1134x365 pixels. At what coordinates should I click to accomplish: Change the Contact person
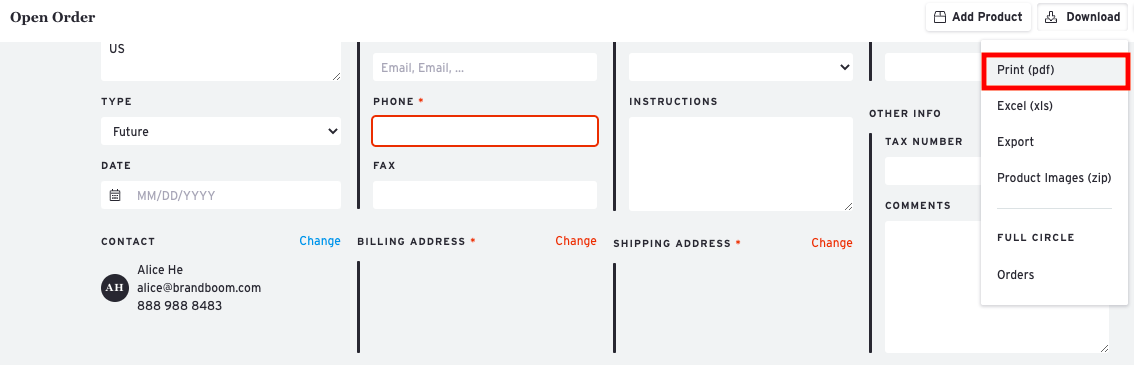pos(320,241)
